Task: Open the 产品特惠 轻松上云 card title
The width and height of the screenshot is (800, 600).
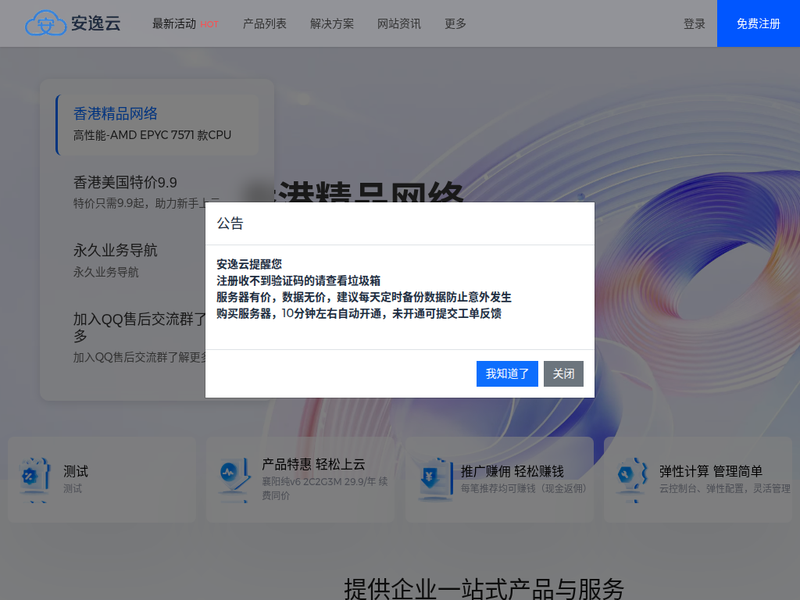Action: (313, 464)
